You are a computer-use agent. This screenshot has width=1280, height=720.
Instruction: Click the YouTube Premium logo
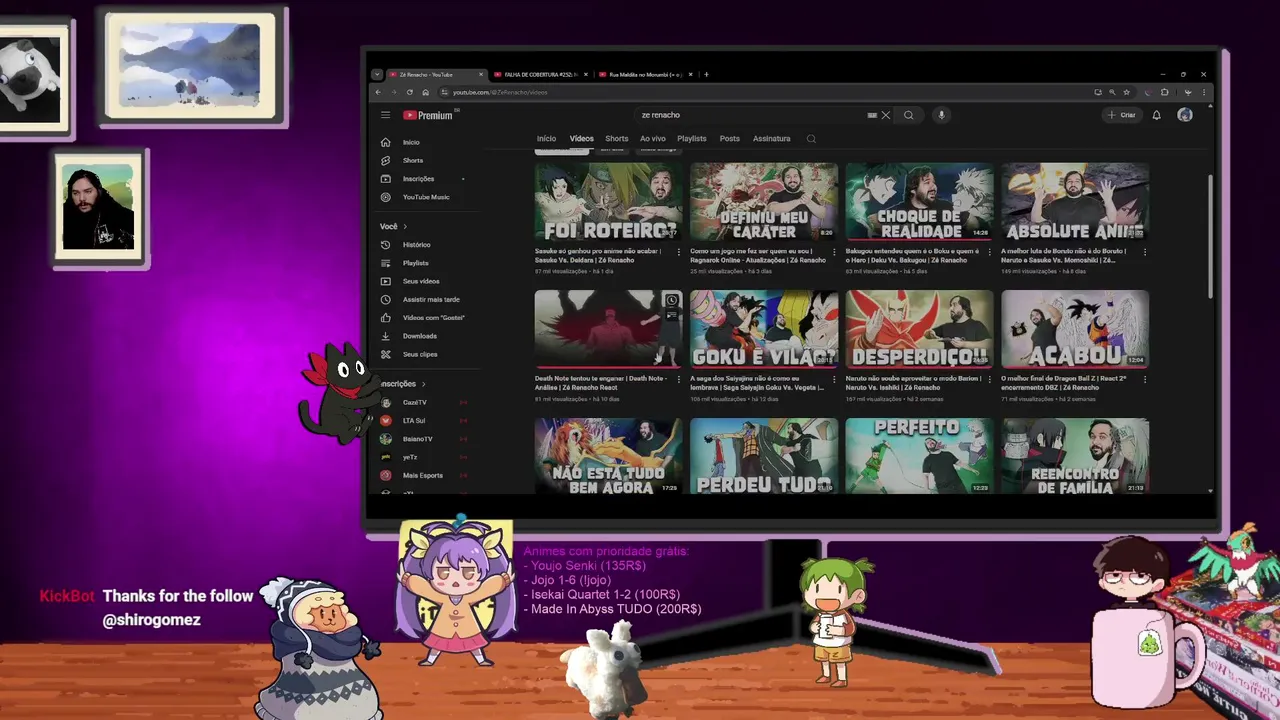[428, 115]
